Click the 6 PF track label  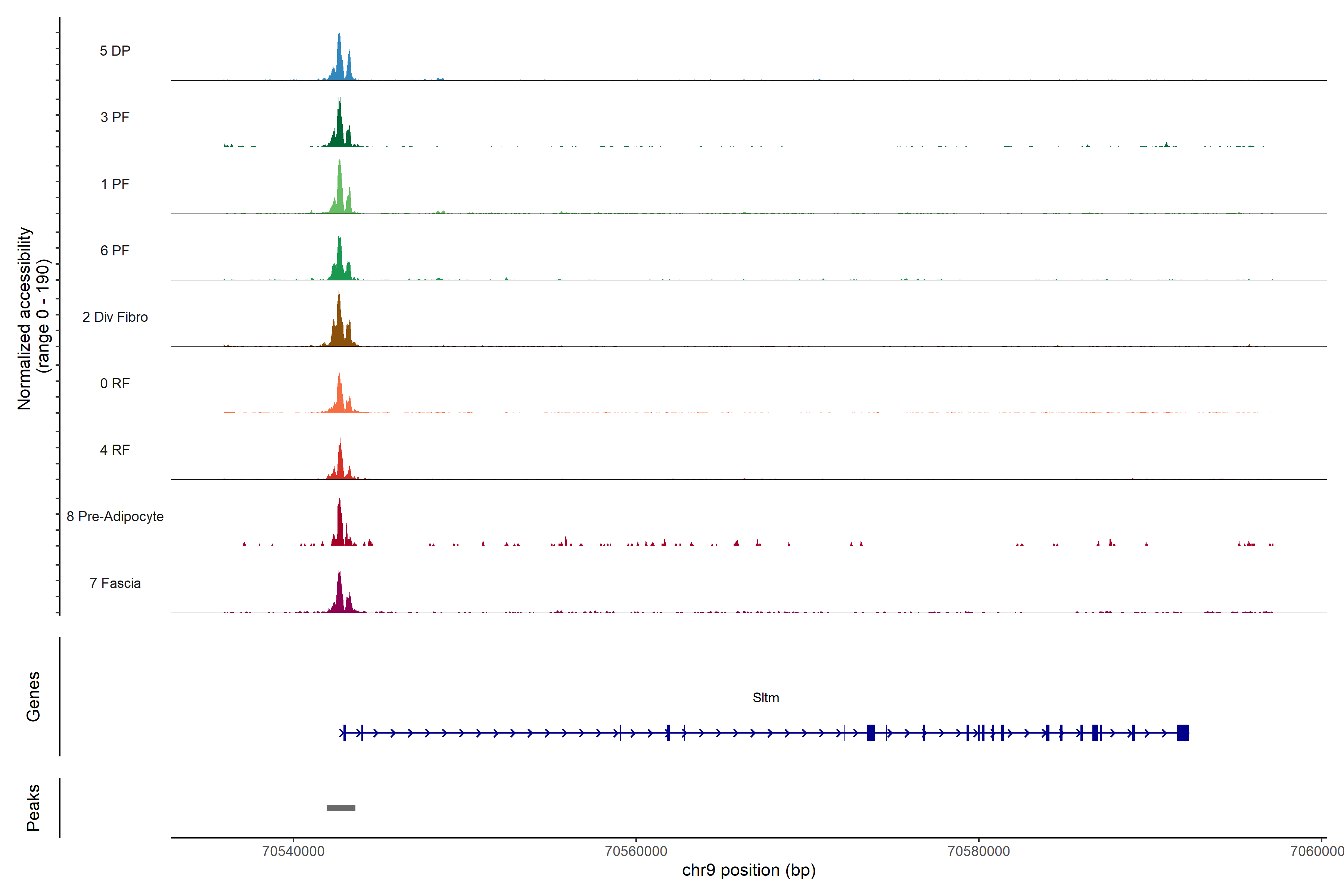[115, 250]
